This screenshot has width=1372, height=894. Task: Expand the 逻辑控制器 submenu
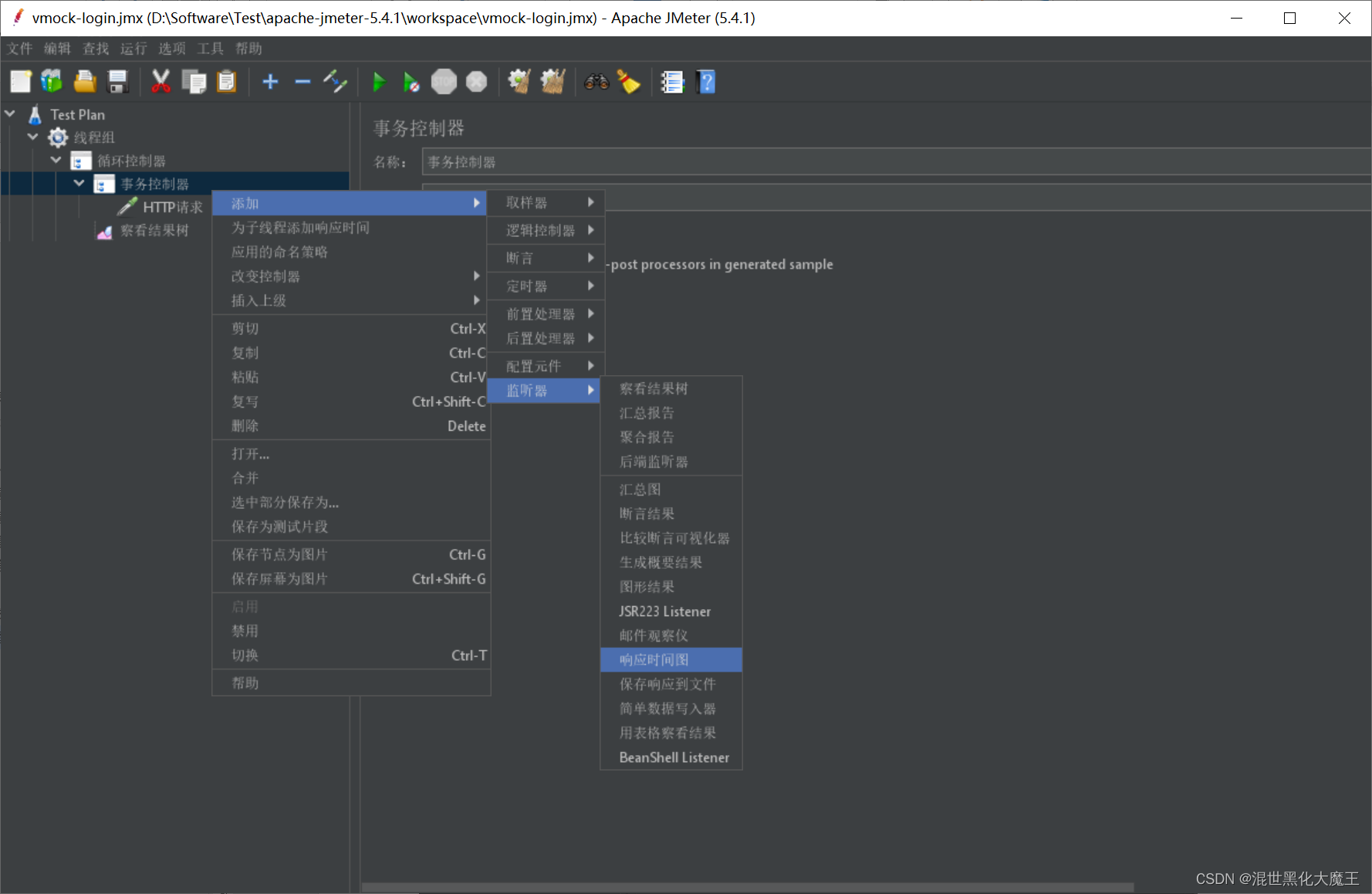pyautogui.click(x=546, y=230)
